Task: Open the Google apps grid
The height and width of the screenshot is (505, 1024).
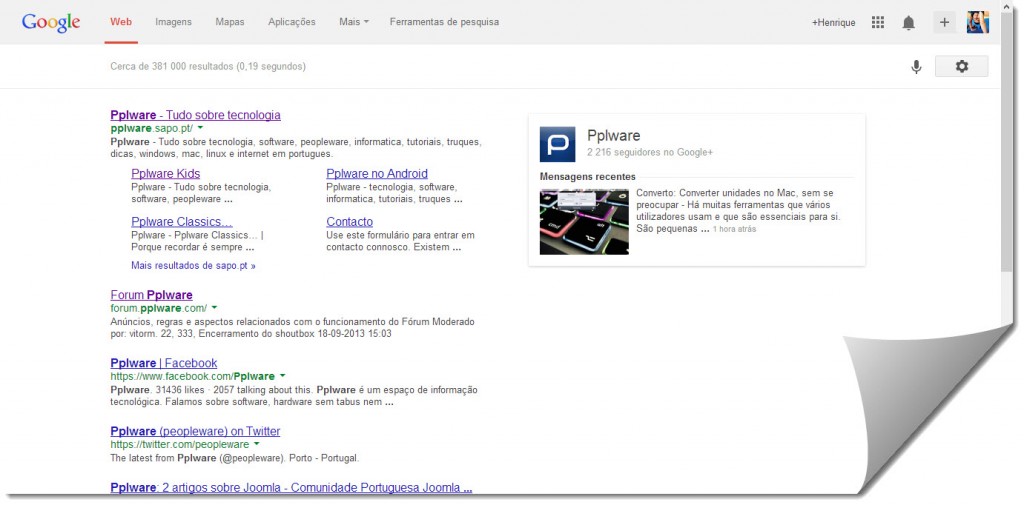Action: [x=878, y=22]
